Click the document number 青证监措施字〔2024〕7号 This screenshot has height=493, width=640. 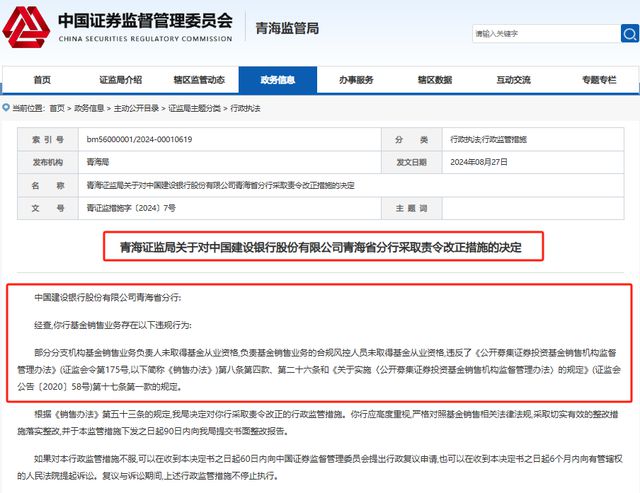coord(131,208)
